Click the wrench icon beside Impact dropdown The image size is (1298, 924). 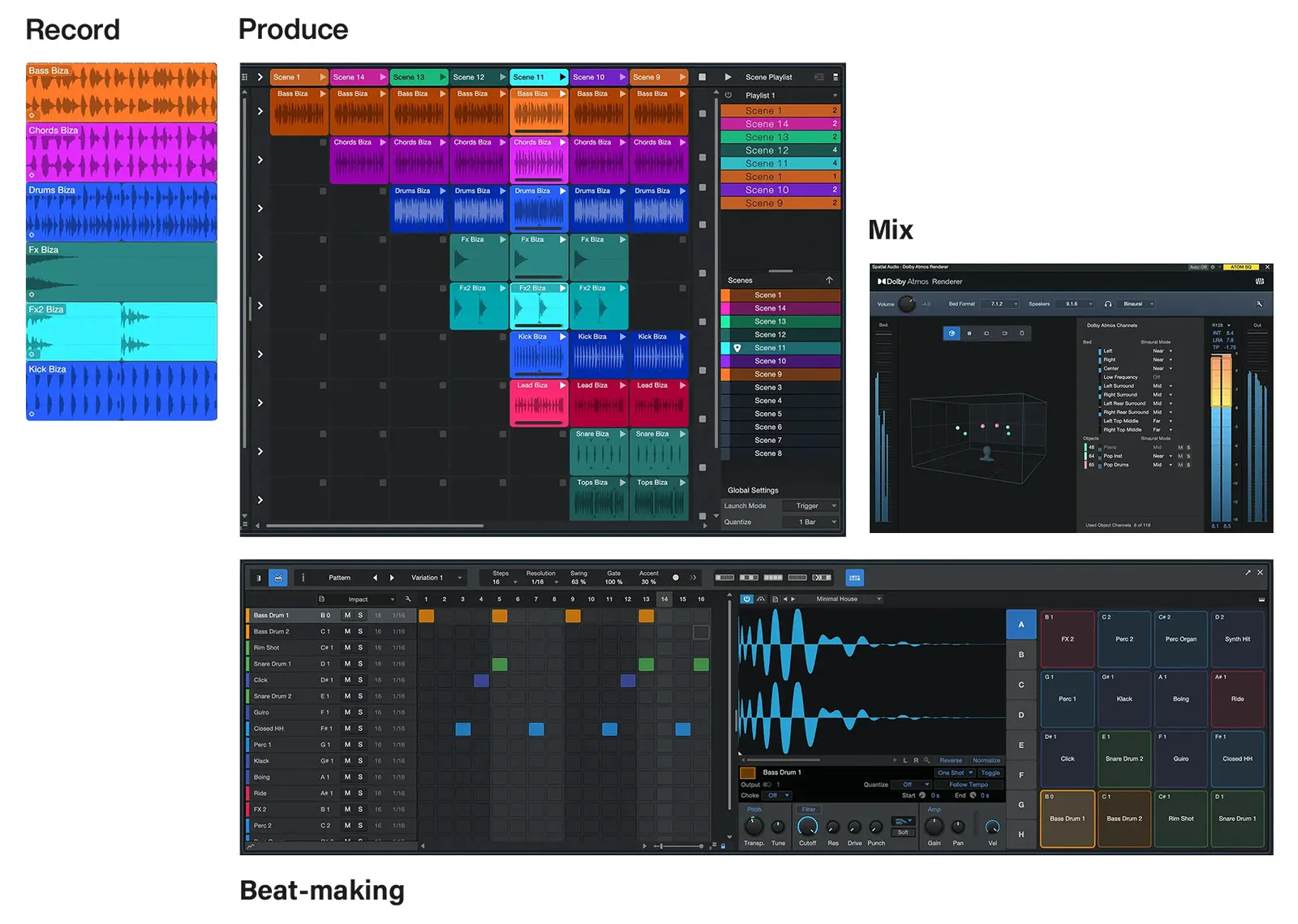(x=408, y=599)
